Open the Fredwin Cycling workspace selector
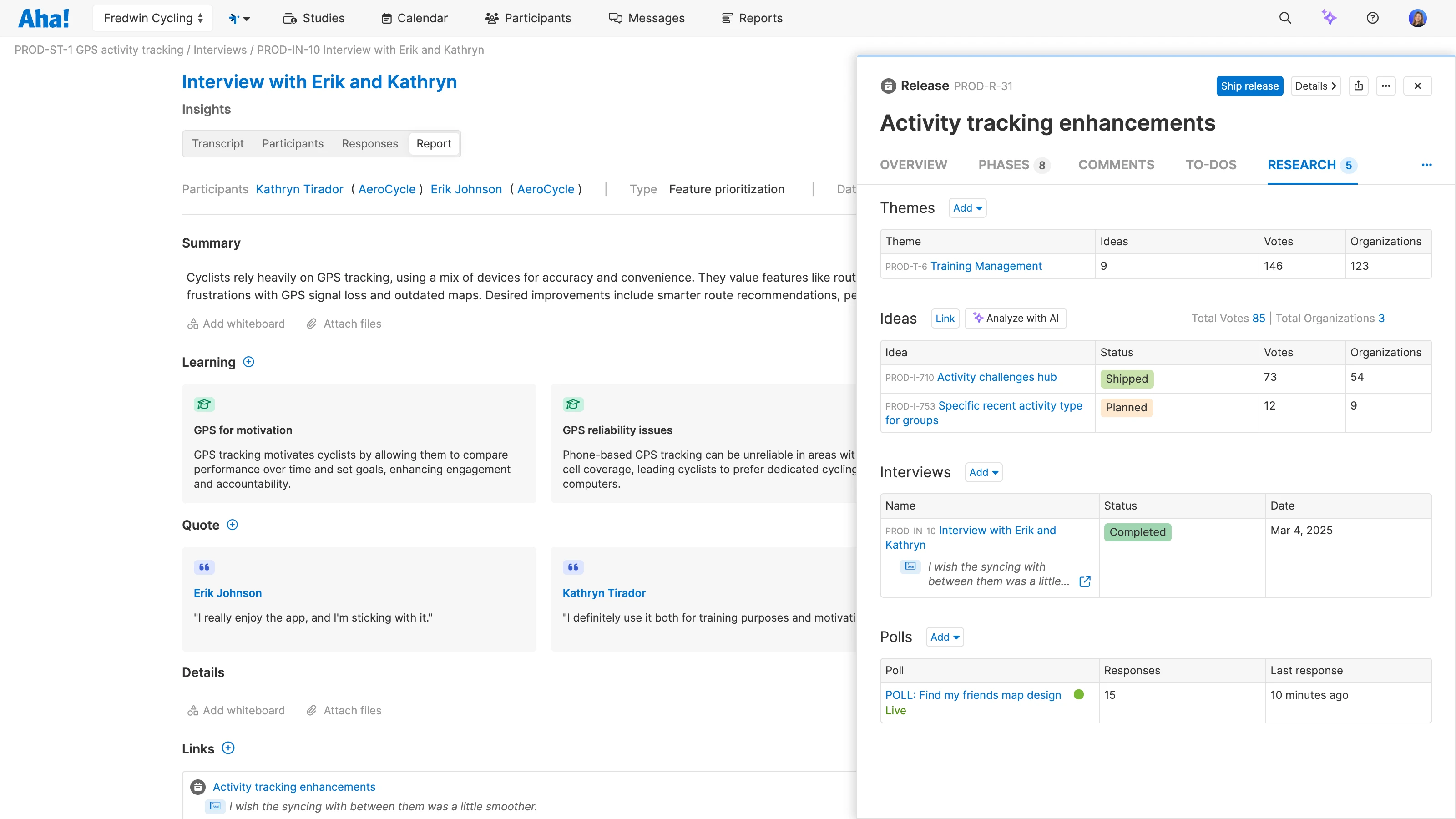The image size is (1456, 819). click(152, 18)
